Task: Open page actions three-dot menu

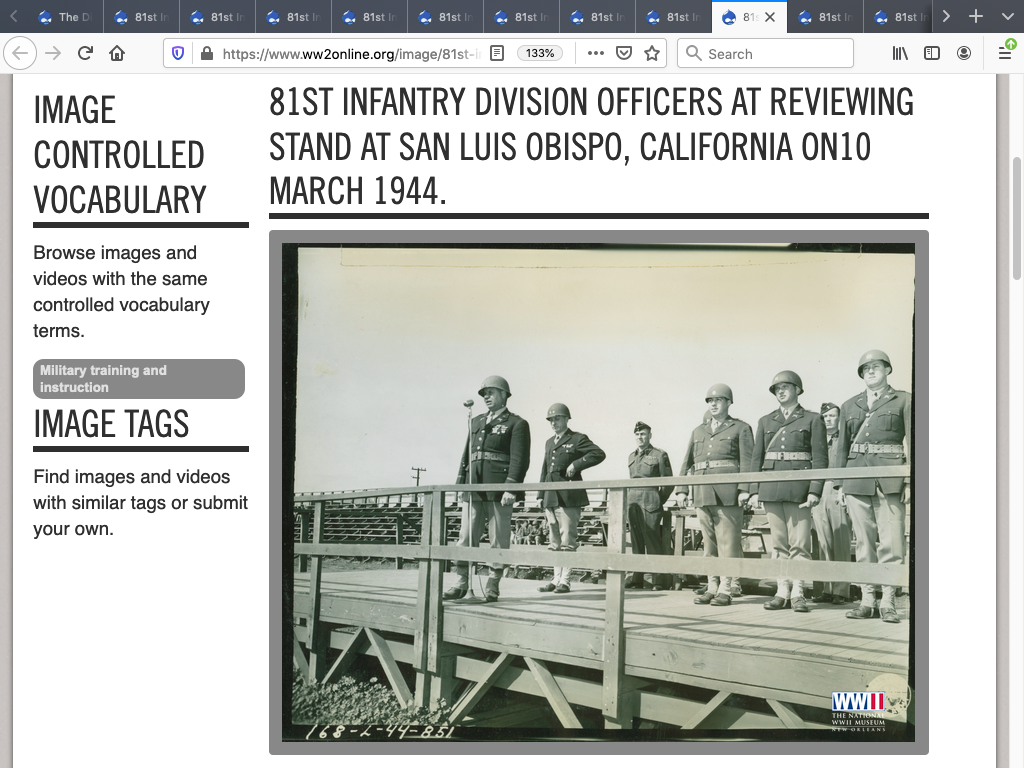Action: click(596, 54)
